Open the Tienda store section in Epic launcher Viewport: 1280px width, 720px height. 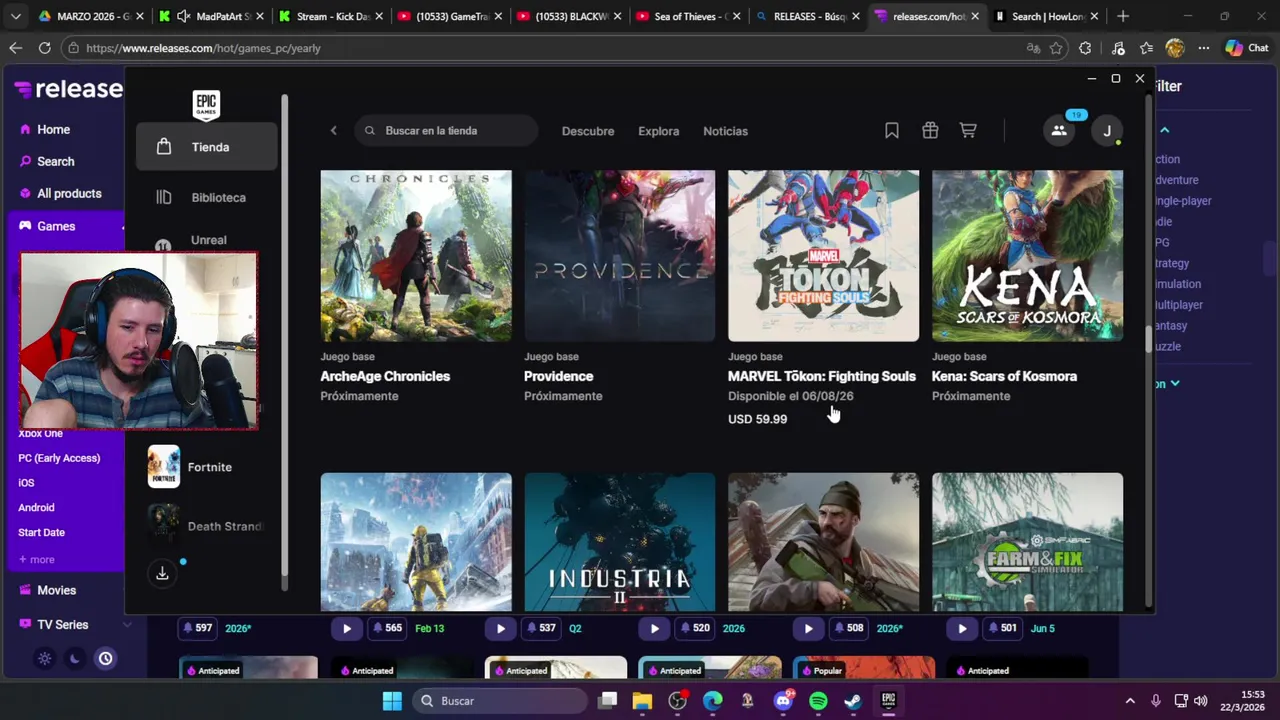coord(207,147)
